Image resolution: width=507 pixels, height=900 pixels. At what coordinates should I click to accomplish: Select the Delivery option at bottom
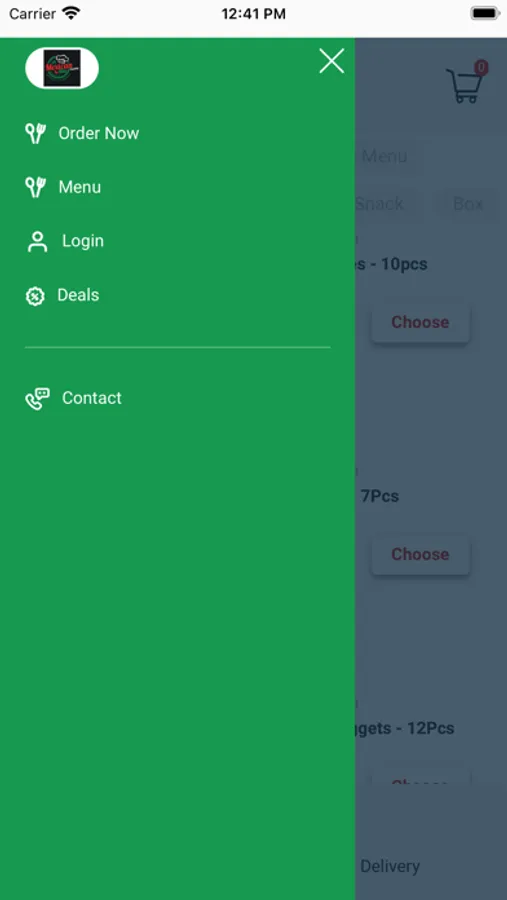(390, 866)
